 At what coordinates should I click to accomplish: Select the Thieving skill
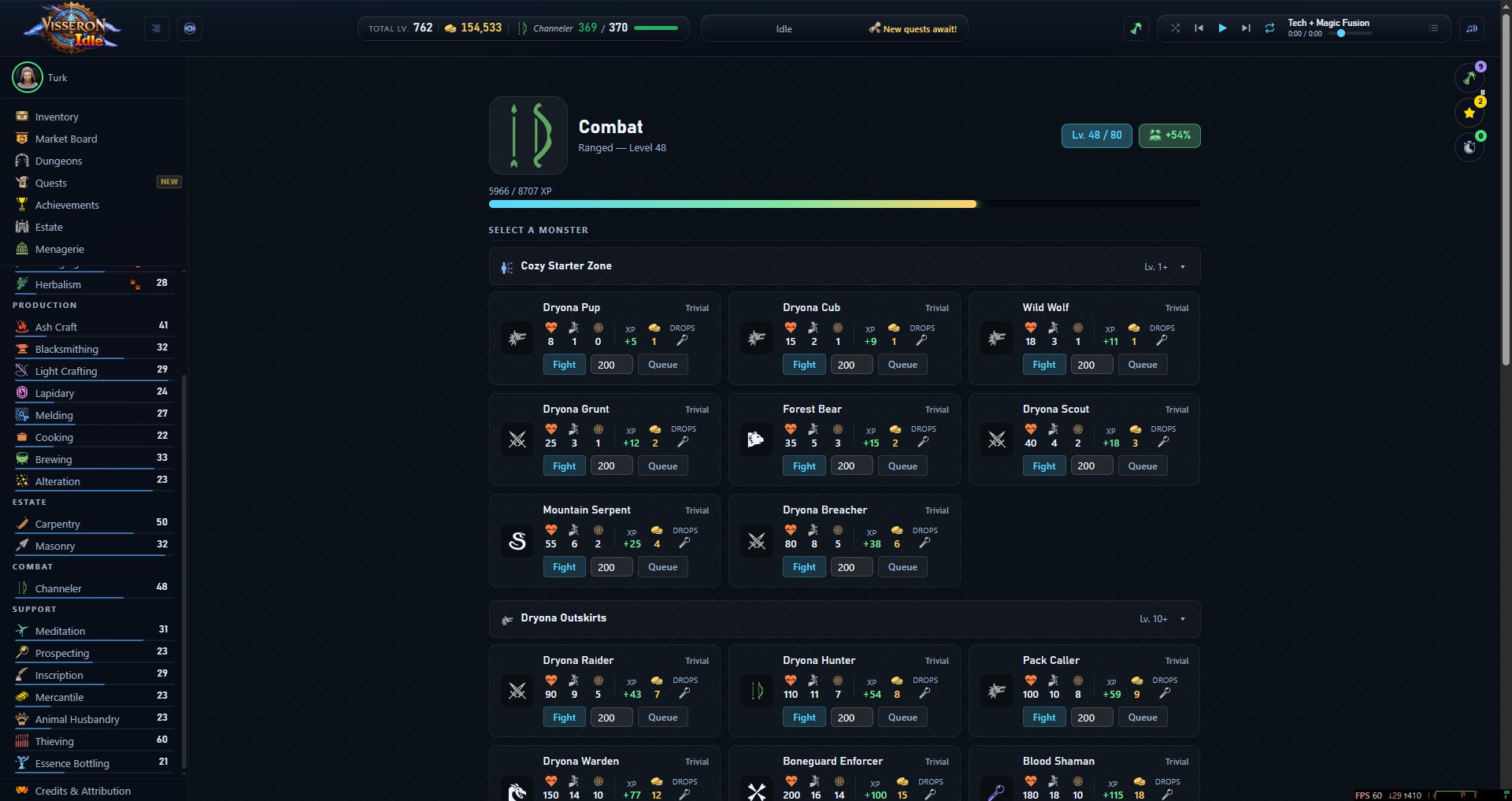tap(93, 741)
